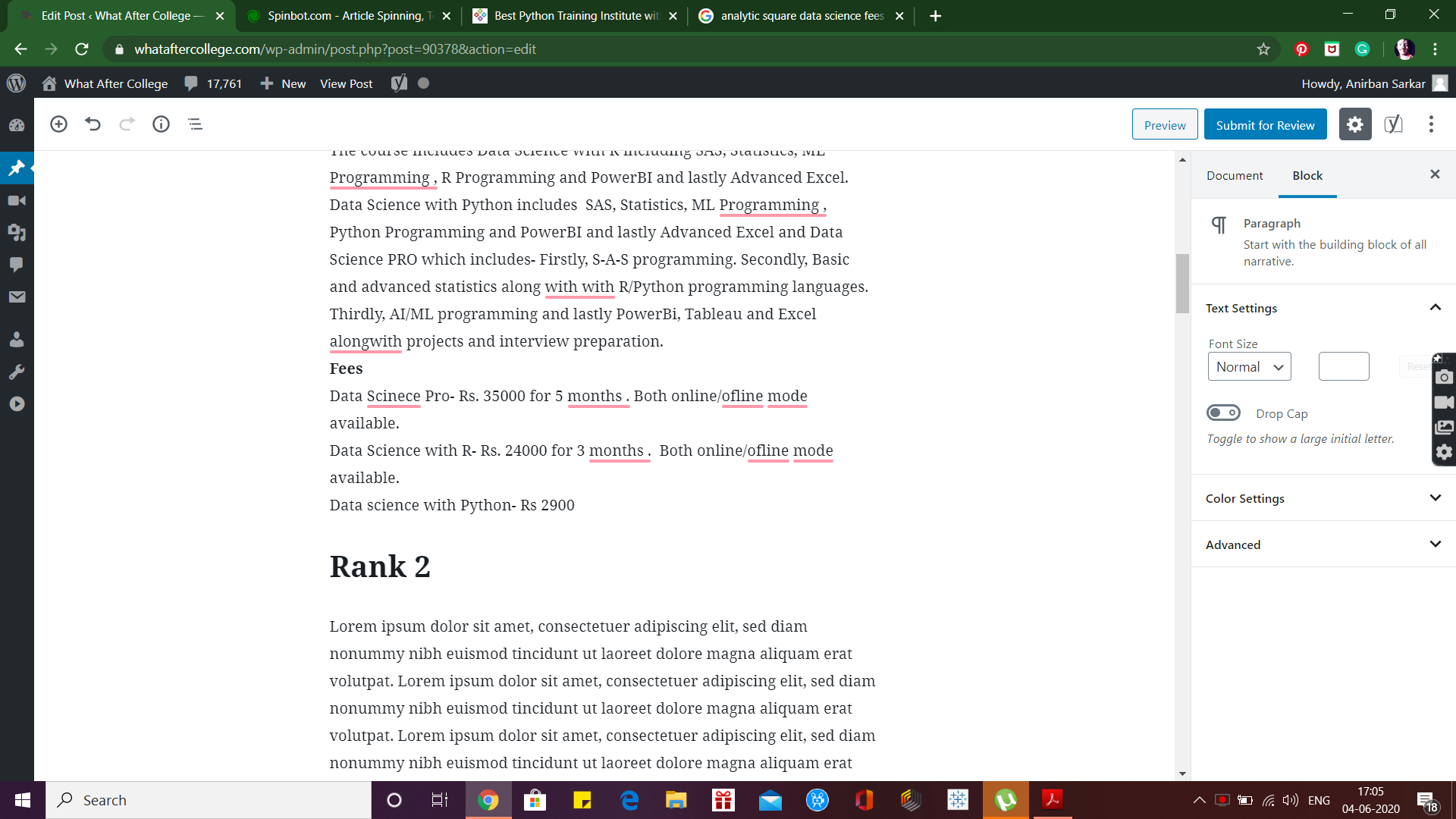Click the Add block plus icon
Screen dimensions: 1456x819
58,124
